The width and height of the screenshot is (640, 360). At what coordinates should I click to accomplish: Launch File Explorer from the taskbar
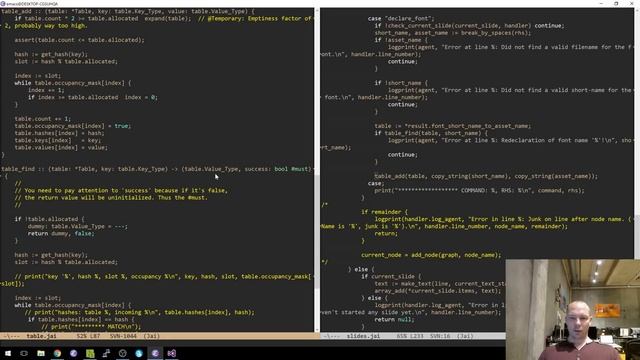click(41, 353)
